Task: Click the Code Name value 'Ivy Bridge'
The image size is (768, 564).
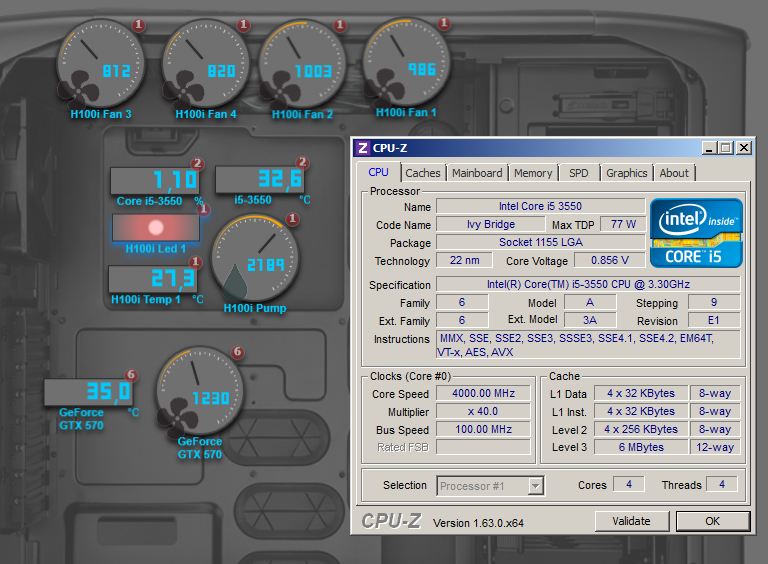Action: pyautogui.click(x=491, y=224)
